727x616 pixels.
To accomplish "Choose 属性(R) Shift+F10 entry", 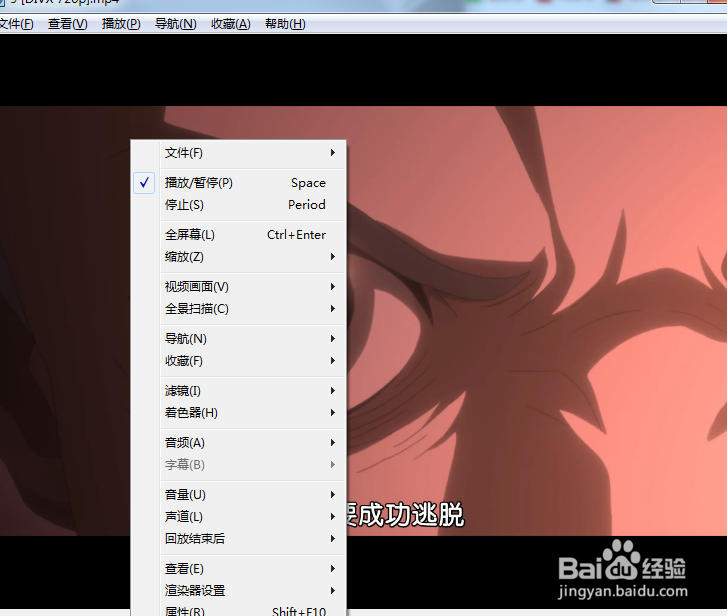I will (x=238, y=610).
